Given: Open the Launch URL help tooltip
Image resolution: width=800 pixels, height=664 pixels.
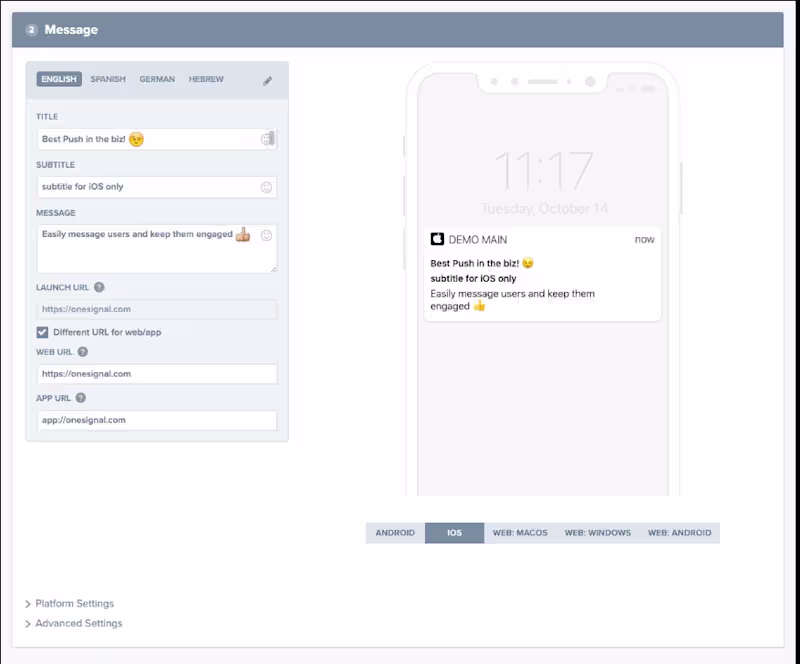Looking at the screenshot, I should click(99, 287).
